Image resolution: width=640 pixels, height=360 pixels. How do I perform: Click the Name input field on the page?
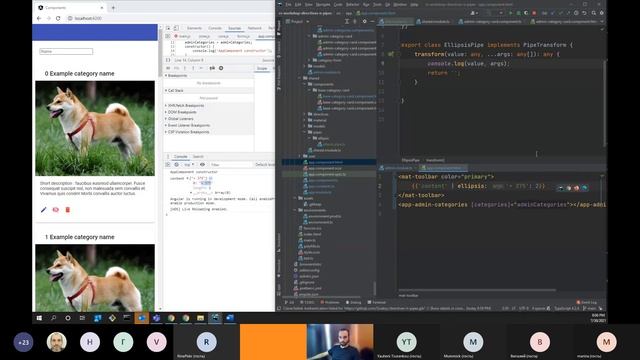click(66, 51)
